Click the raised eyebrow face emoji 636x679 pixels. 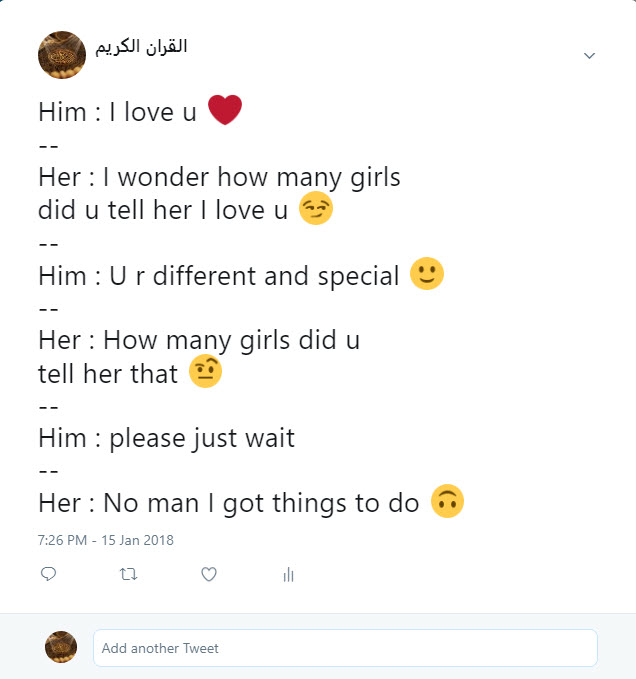click(x=206, y=372)
